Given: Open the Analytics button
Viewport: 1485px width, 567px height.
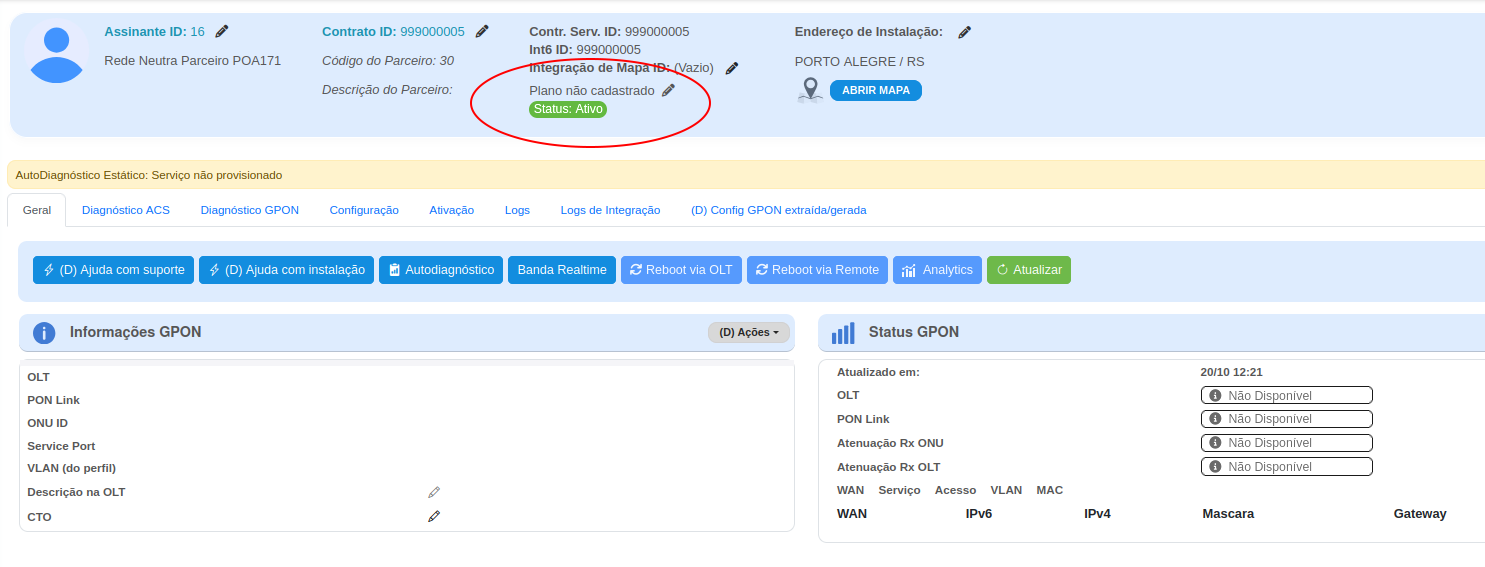Looking at the screenshot, I should point(937,270).
